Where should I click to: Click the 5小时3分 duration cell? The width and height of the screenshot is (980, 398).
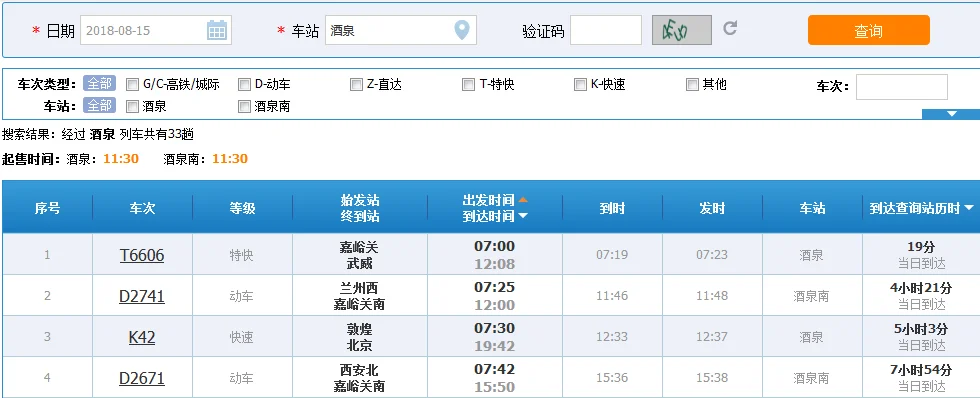click(921, 329)
